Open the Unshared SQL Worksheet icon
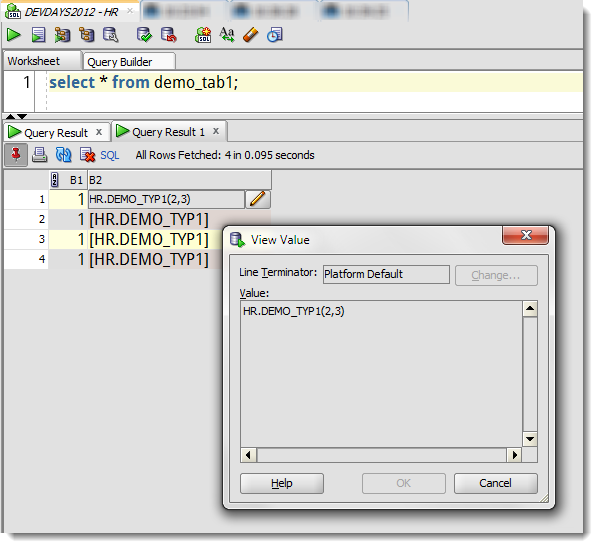This screenshot has width=598, height=548. point(203,35)
